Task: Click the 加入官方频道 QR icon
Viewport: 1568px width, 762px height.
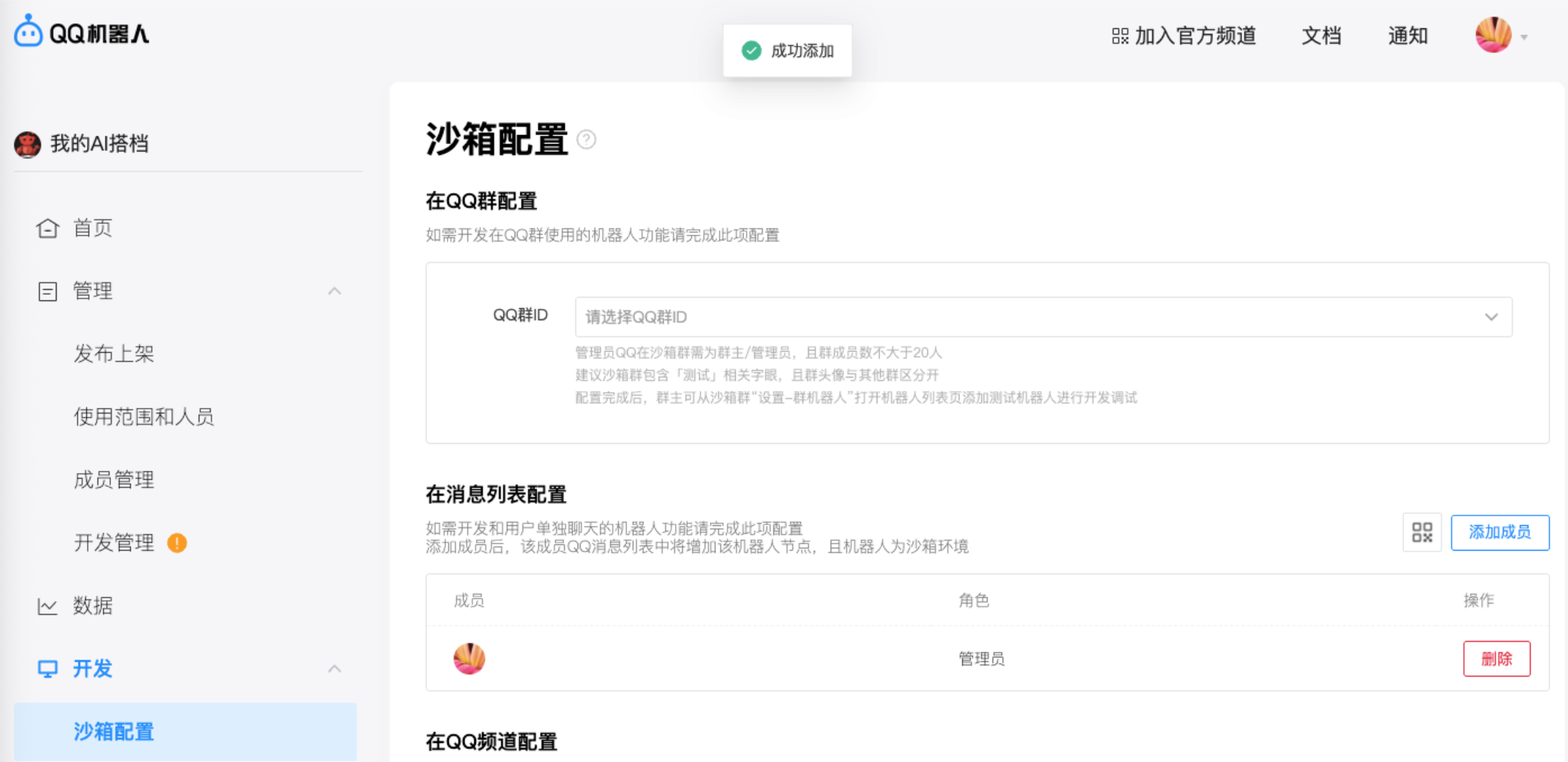Action: coord(1119,35)
